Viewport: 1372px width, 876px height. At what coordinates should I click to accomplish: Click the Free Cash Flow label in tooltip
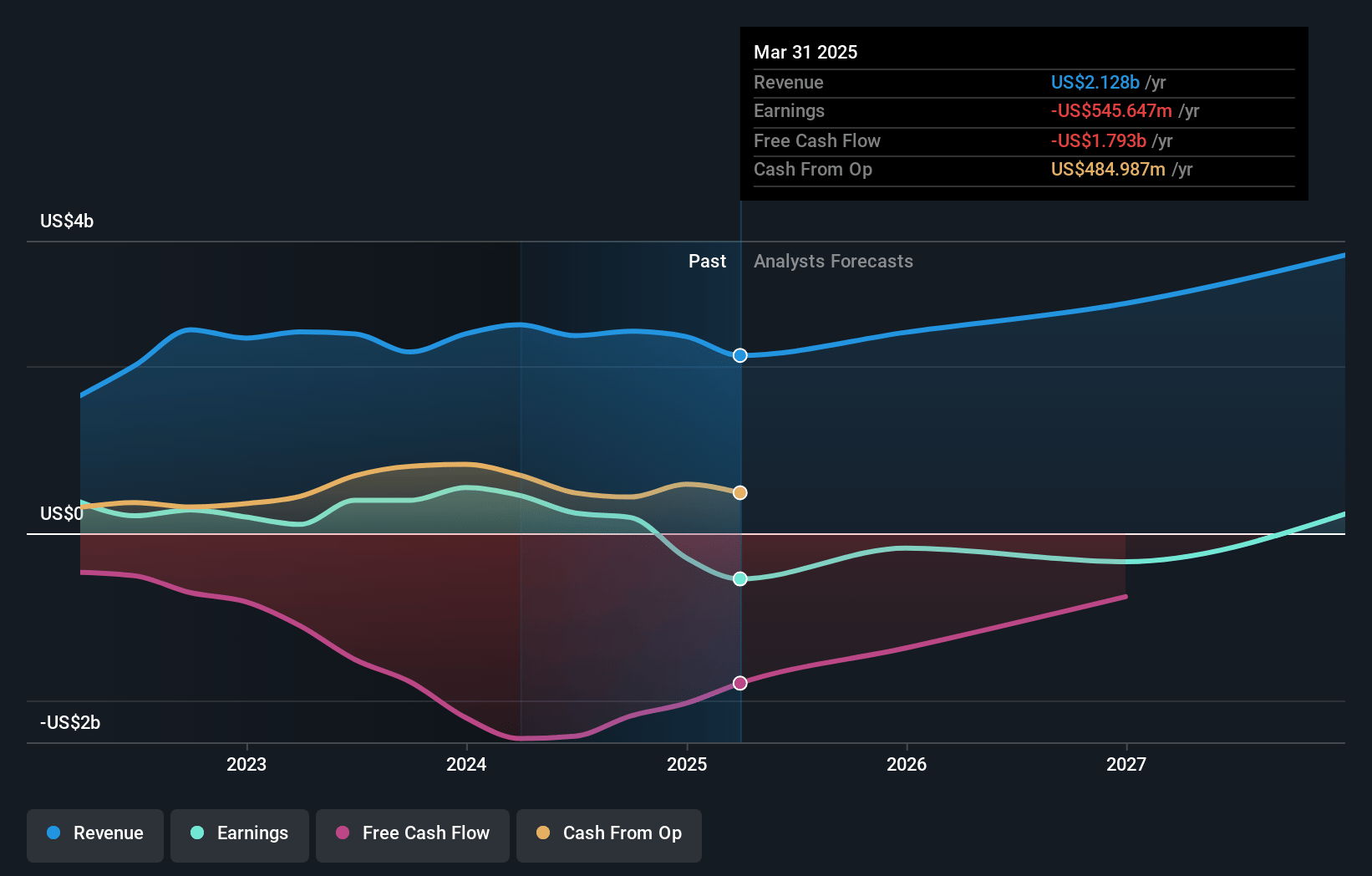[817, 140]
